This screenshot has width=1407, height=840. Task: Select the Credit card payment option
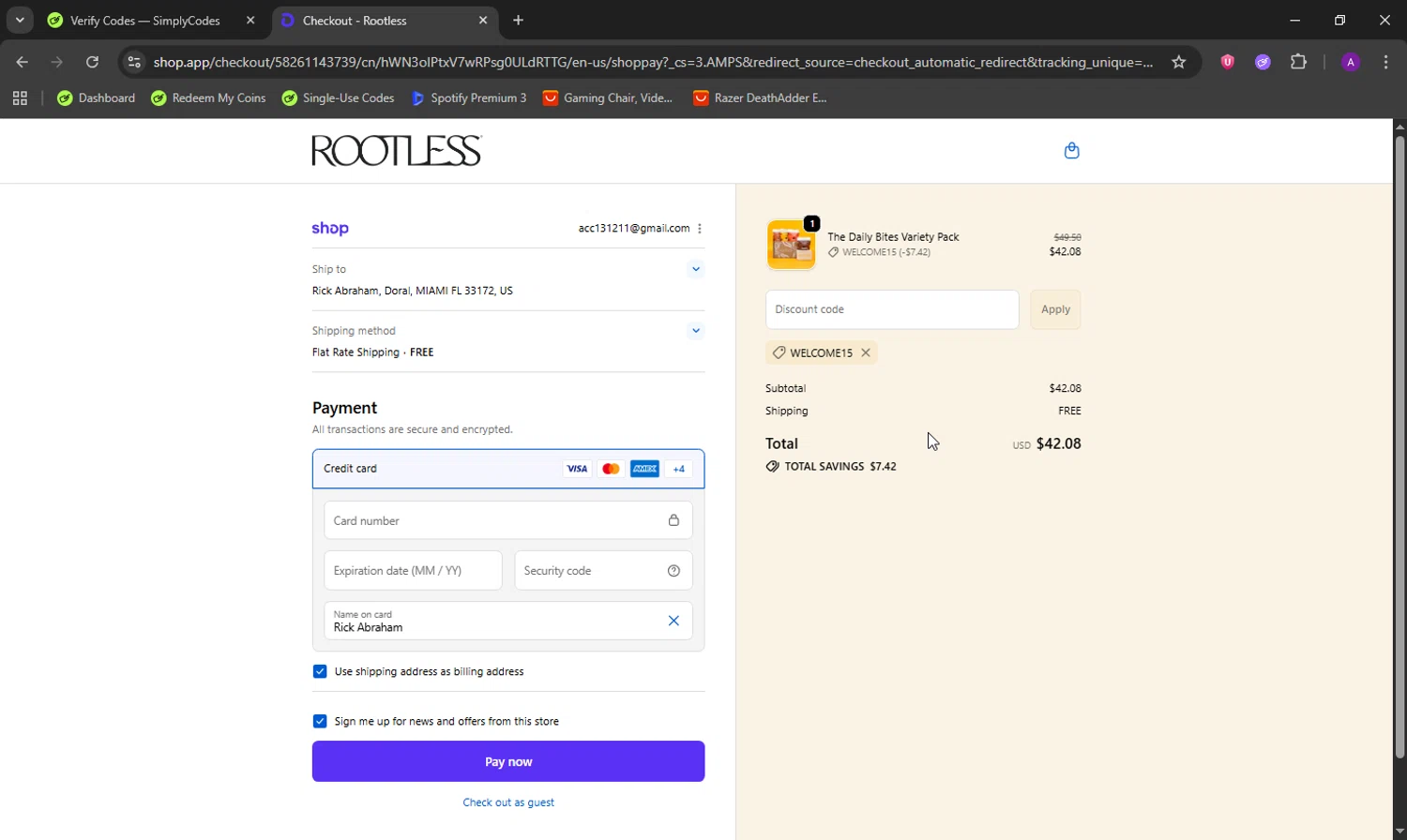(508, 469)
